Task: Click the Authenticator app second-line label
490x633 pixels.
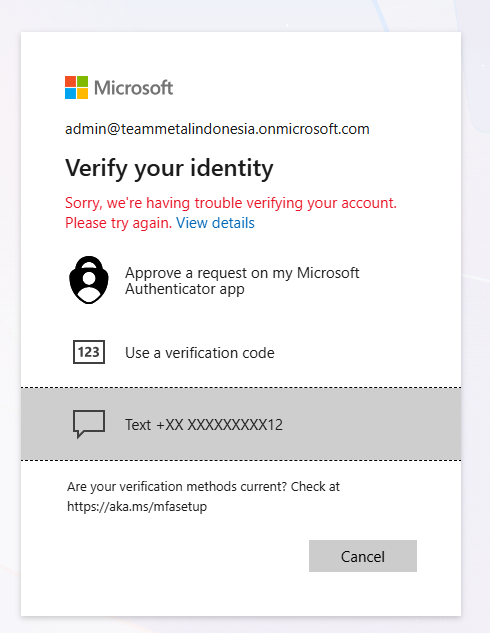Action: click(185, 289)
